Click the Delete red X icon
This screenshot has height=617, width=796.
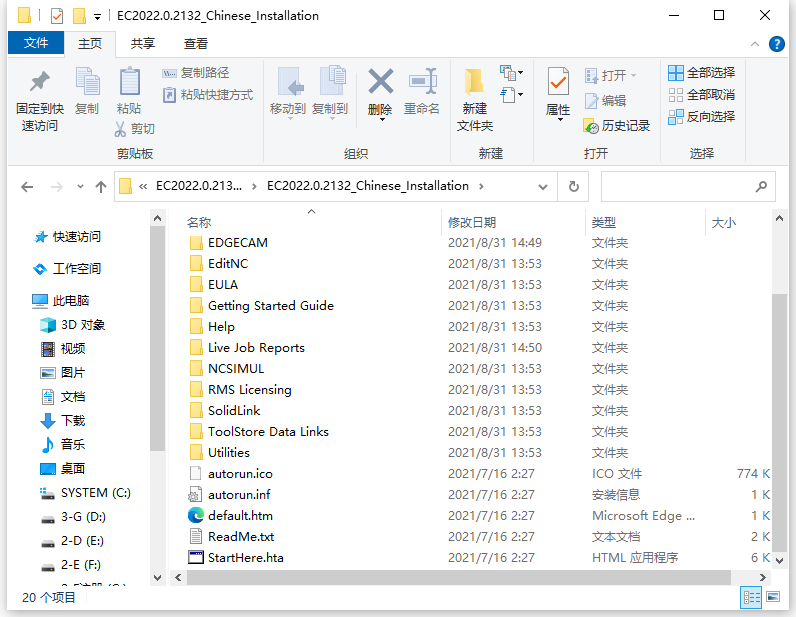381,81
